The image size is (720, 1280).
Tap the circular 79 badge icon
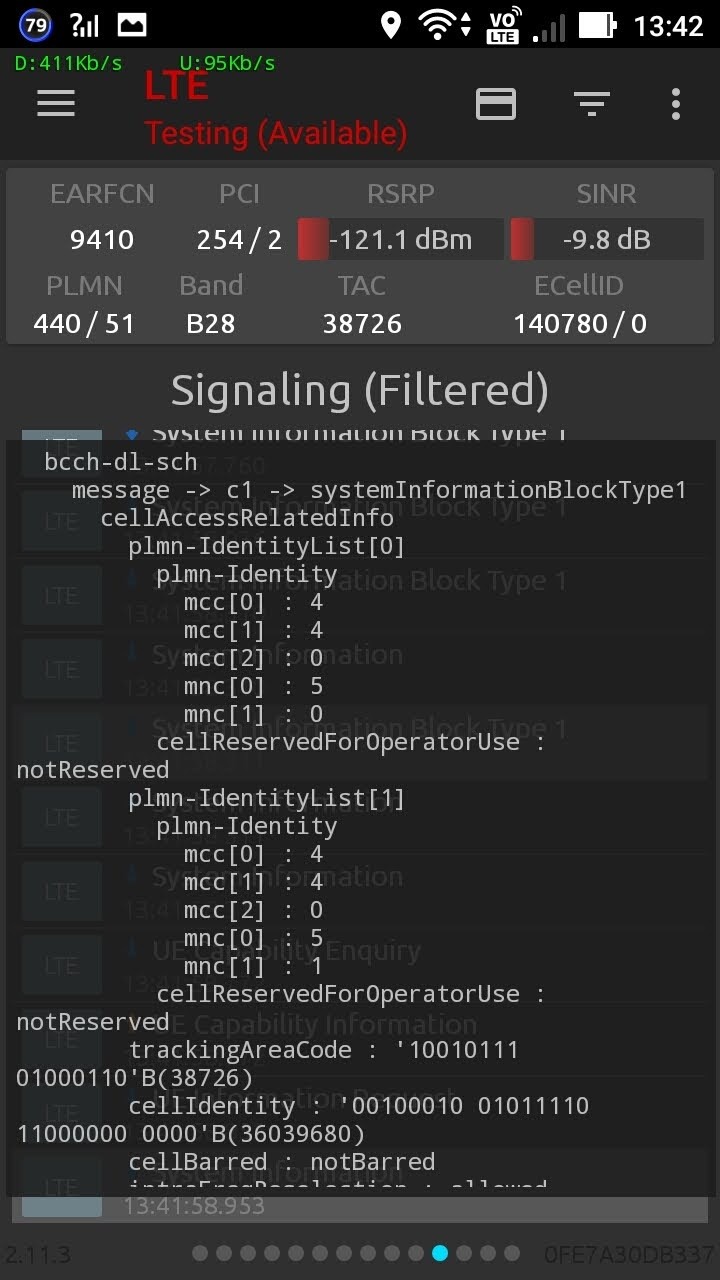click(x=35, y=25)
